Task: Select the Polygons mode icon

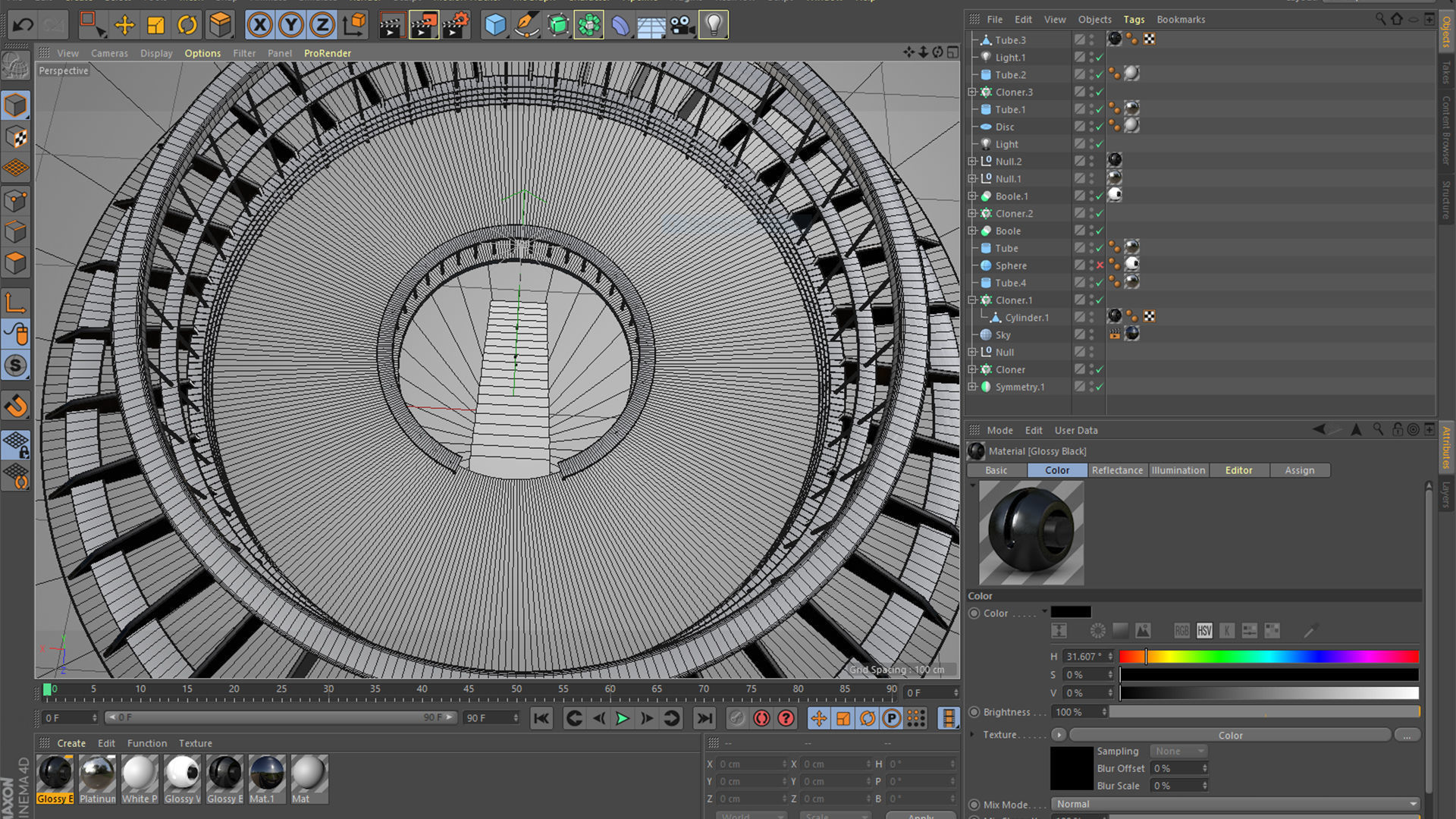Action: [x=16, y=263]
